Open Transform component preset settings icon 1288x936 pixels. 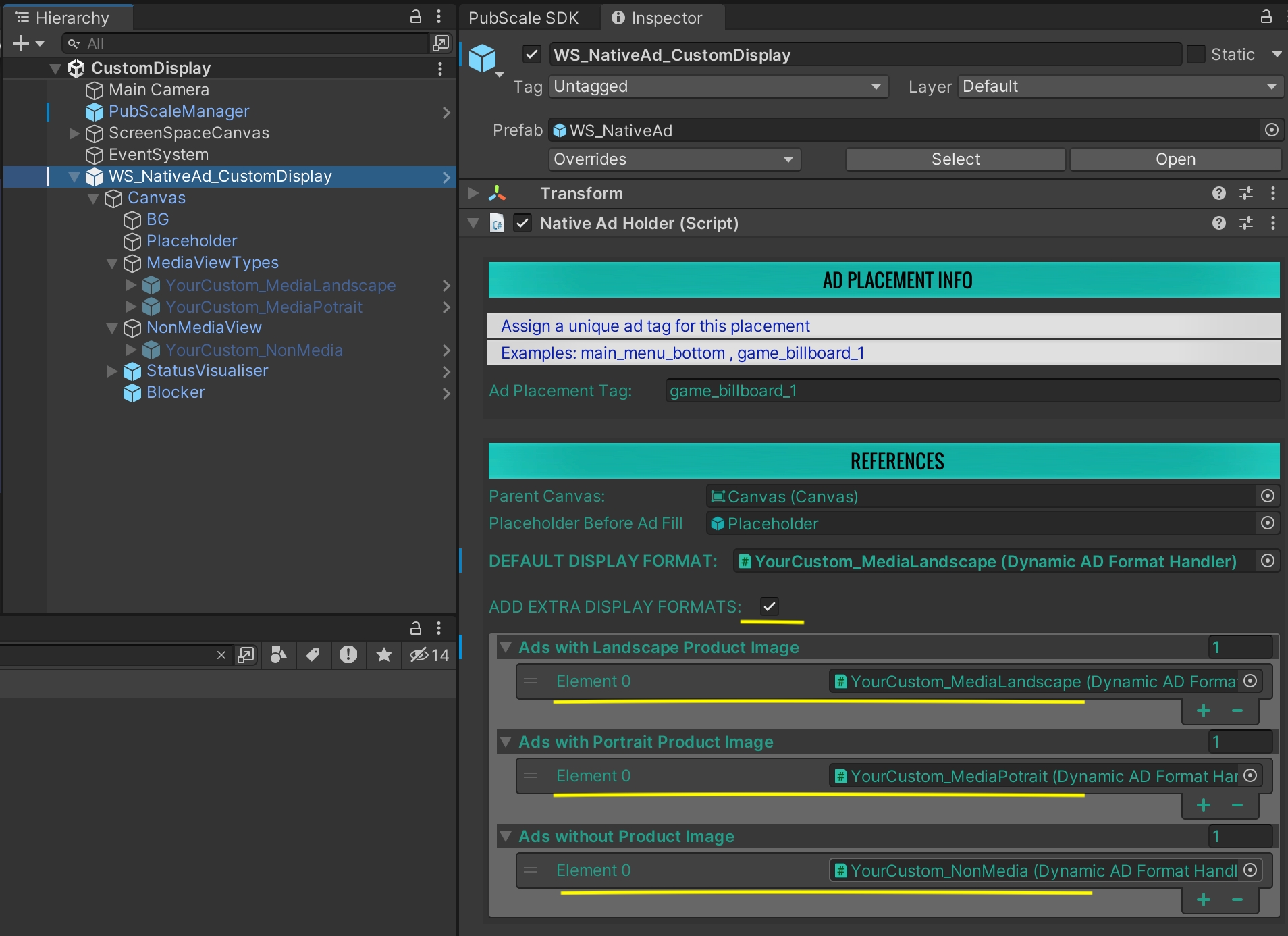[1246, 194]
